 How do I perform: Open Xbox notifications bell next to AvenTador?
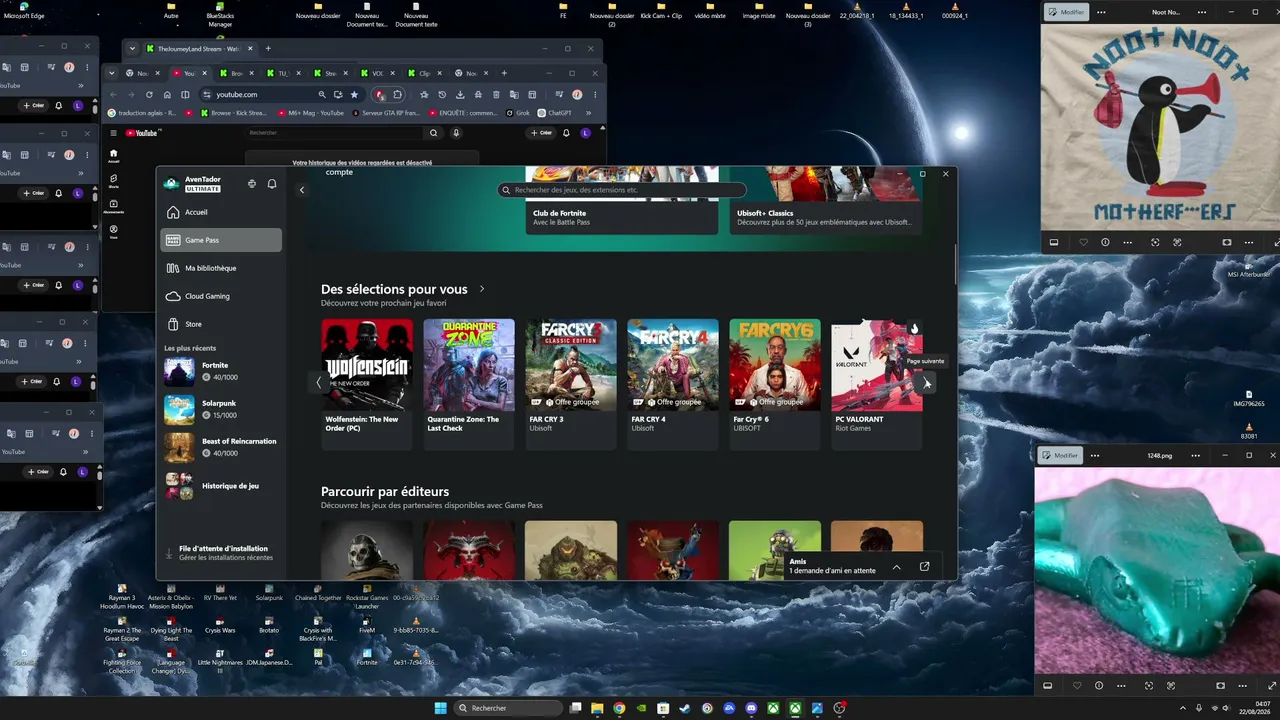pyautogui.click(x=272, y=184)
